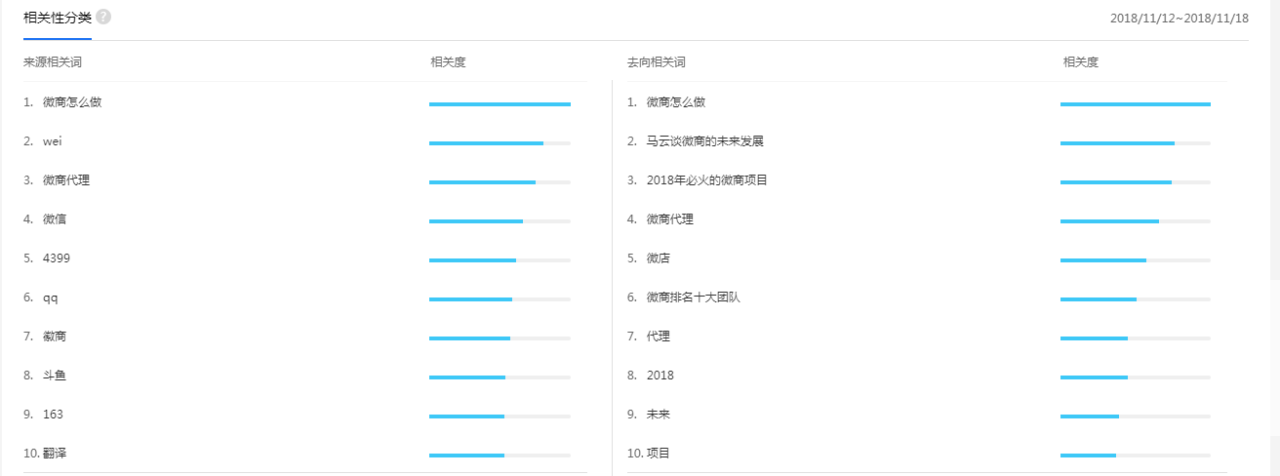Open destination keyword 微商怎么做

[676, 102]
